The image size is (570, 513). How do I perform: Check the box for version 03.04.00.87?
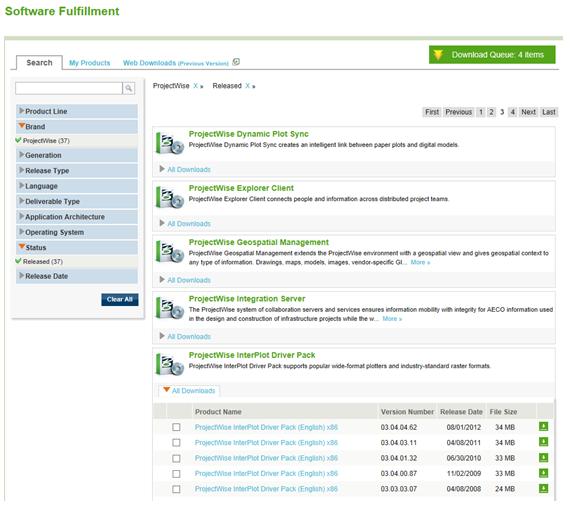tap(176, 474)
